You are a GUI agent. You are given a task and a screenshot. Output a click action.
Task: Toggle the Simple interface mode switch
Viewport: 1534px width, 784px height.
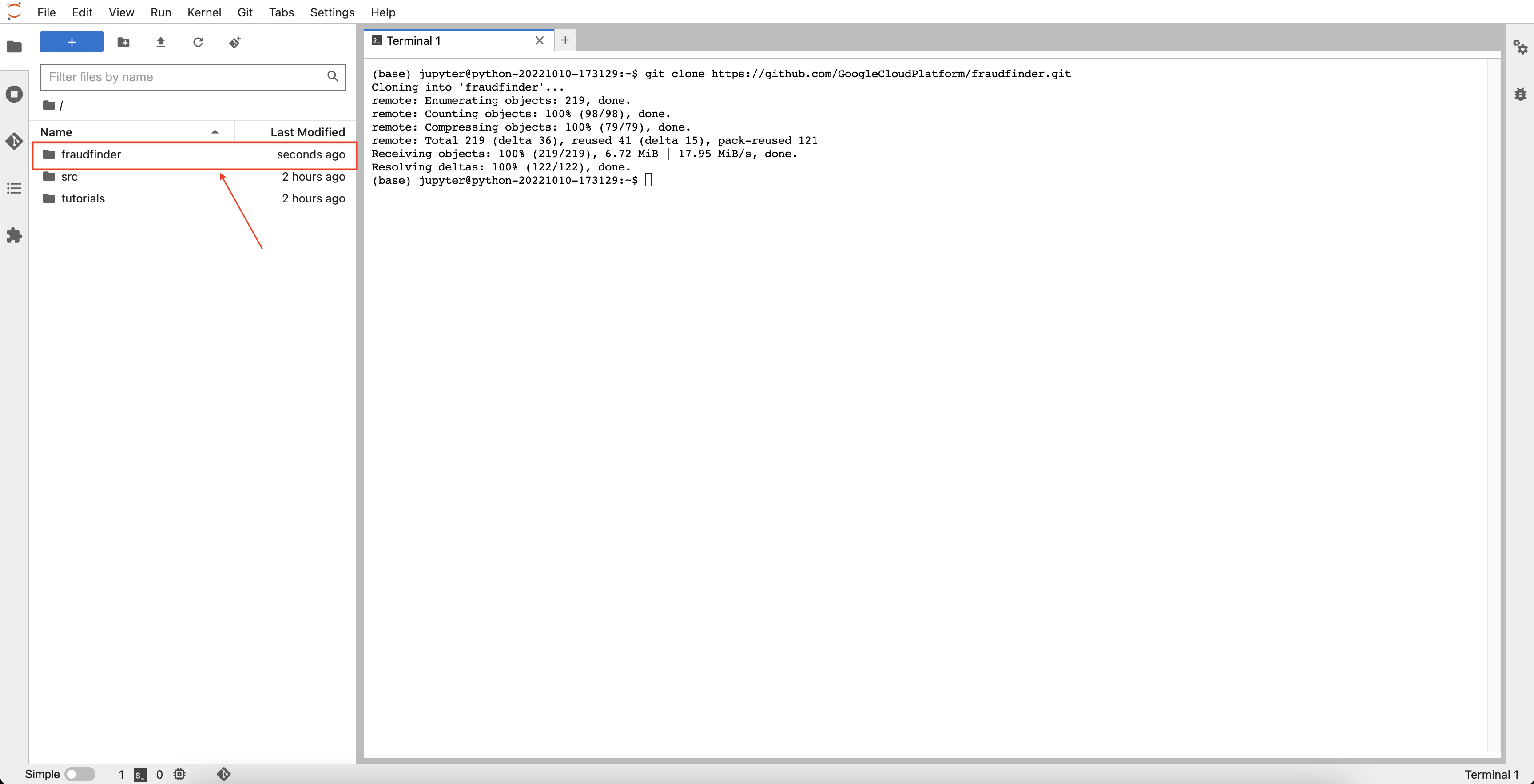[x=80, y=774]
